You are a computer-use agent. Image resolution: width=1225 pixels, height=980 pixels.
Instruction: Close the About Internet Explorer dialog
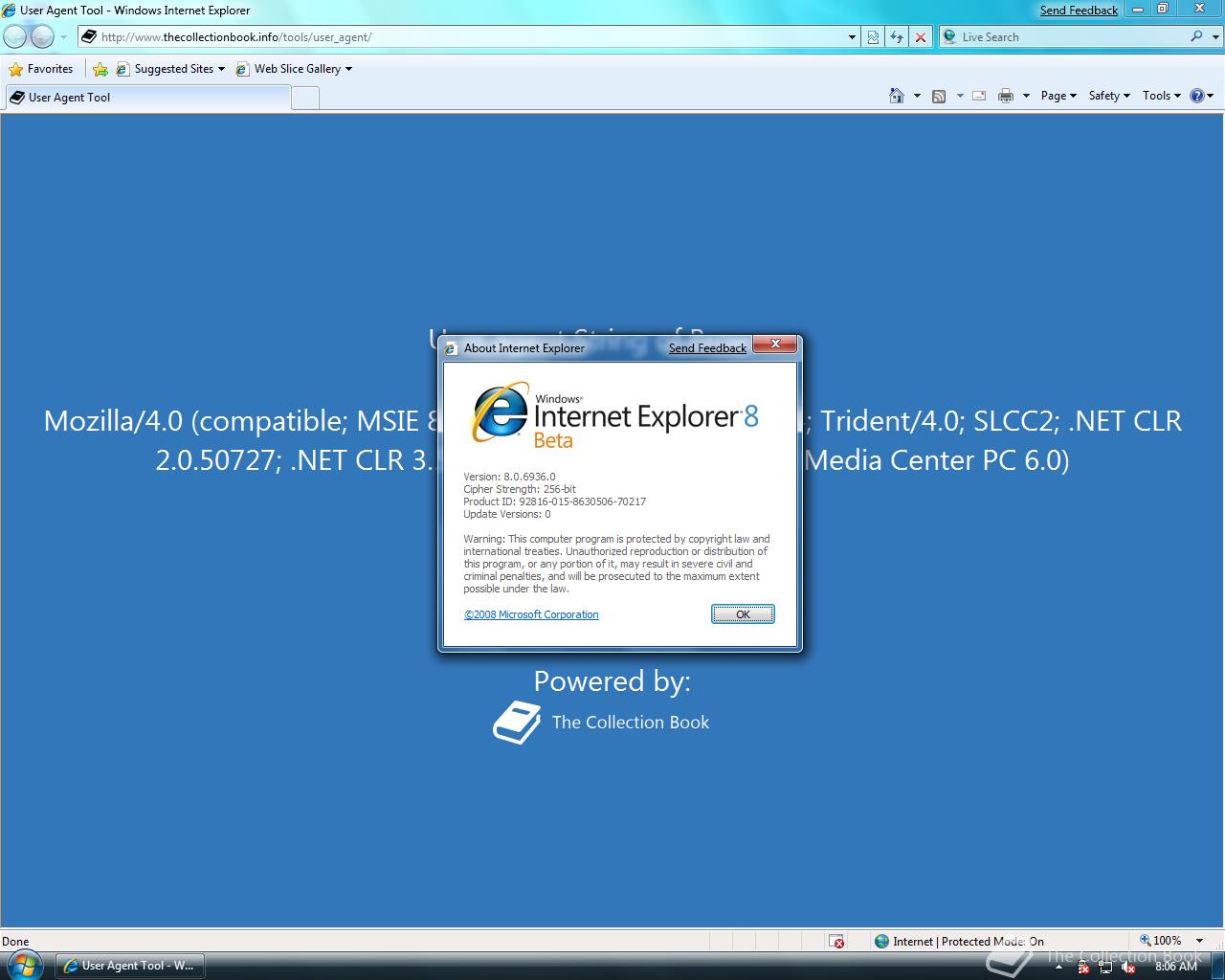tap(775, 345)
